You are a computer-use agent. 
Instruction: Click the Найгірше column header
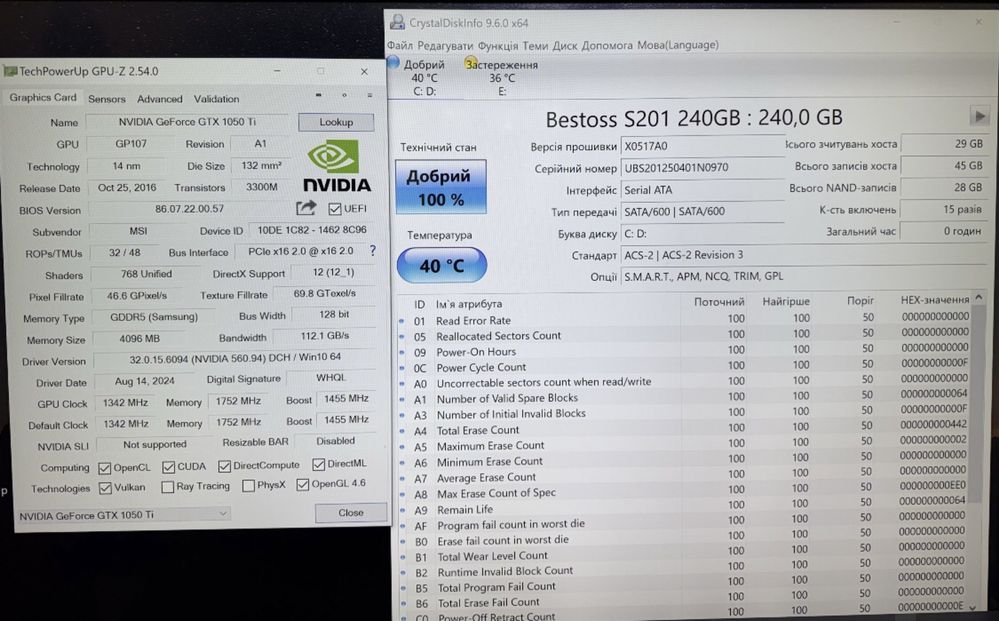pos(786,301)
